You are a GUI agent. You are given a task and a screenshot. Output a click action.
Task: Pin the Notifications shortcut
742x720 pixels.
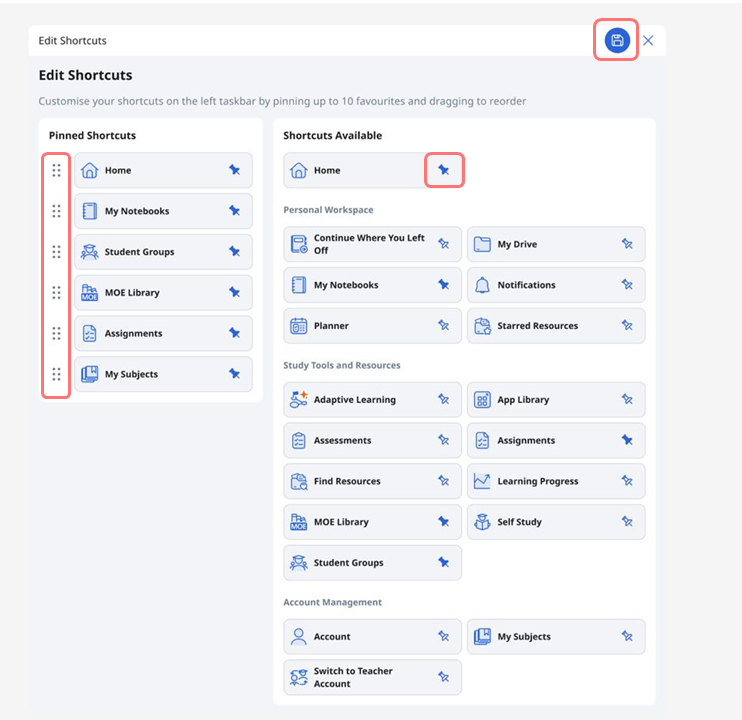coord(627,285)
